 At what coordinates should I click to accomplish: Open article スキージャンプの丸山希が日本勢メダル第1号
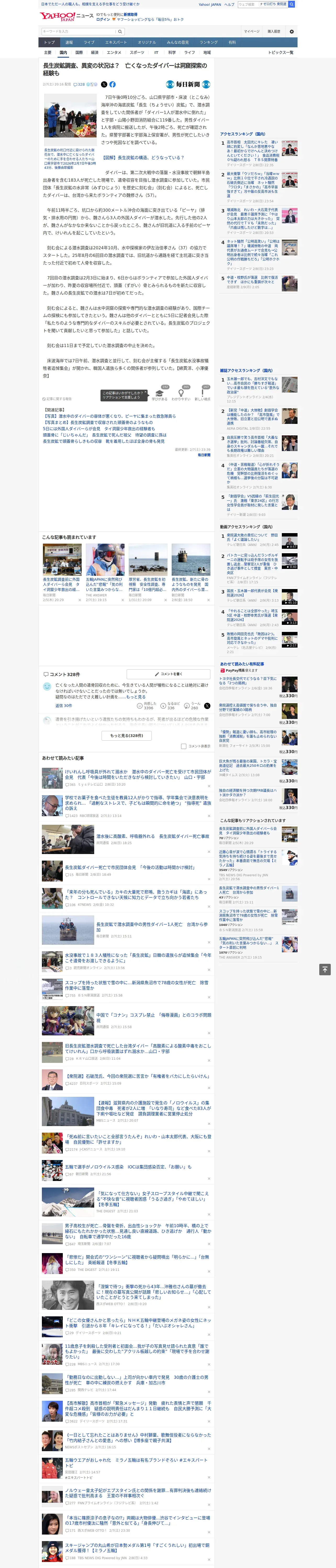[137, 1548]
